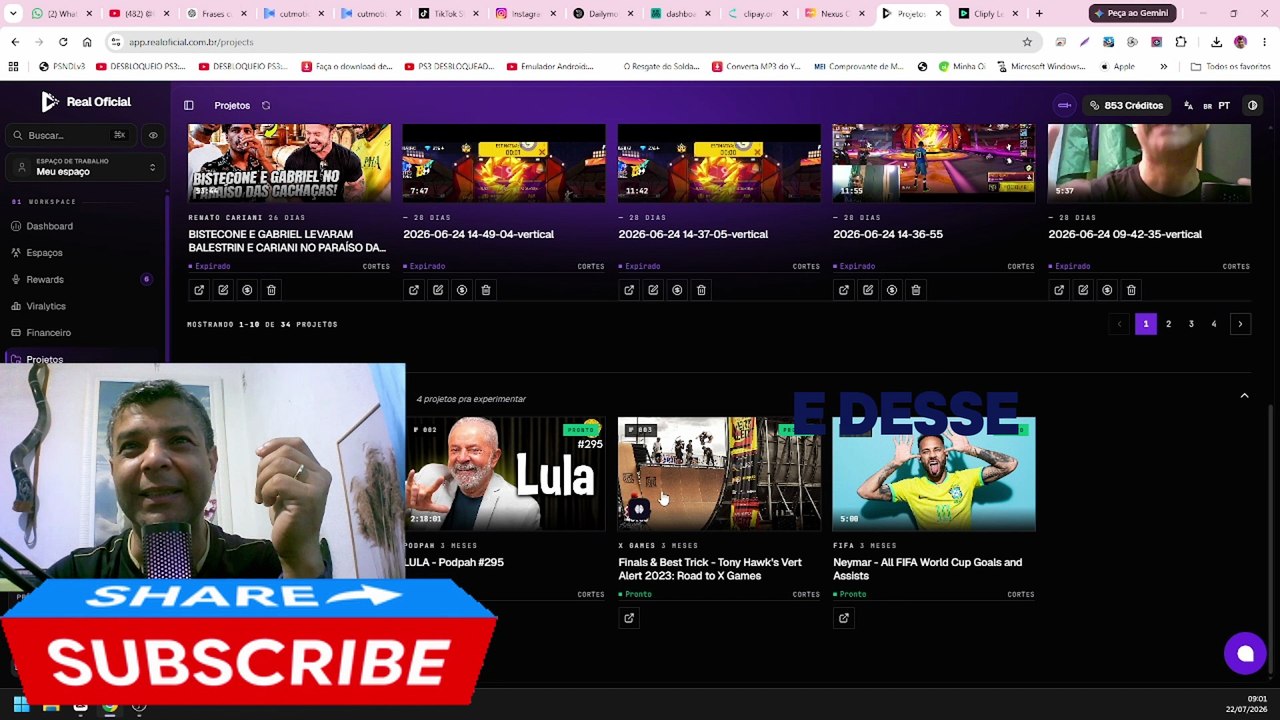Delete the 14-37-05-vertical project

point(701,290)
